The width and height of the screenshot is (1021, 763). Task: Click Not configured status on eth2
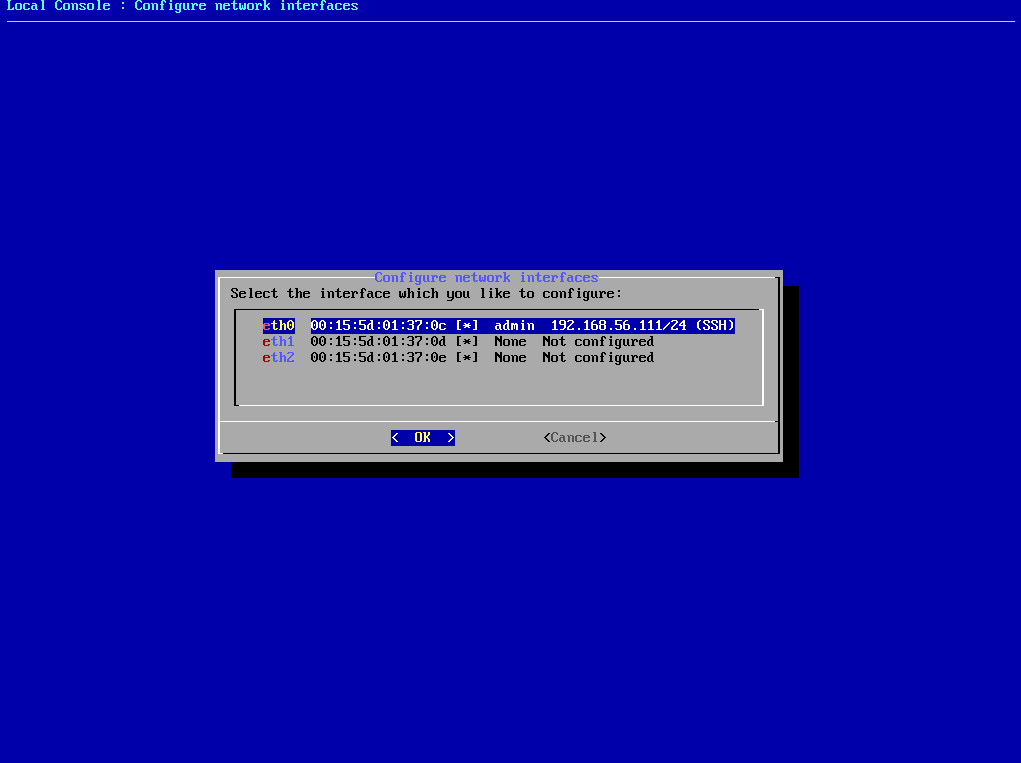(598, 357)
